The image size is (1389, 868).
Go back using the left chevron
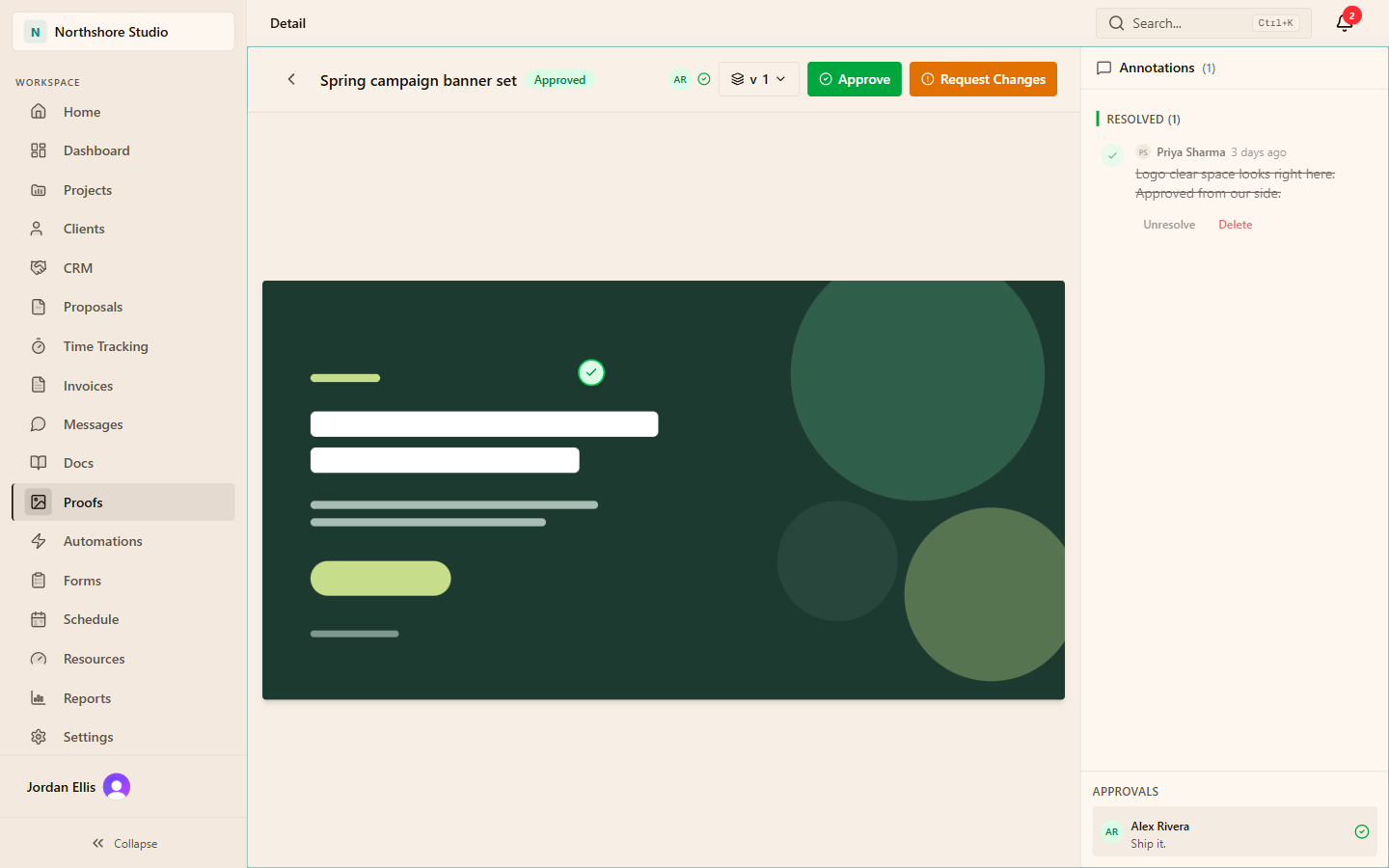pyautogui.click(x=291, y=79)
